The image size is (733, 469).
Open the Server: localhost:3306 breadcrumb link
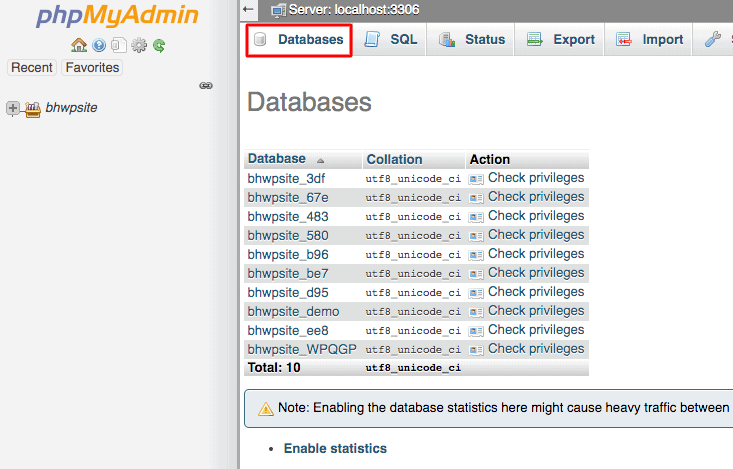pos(353,10)
